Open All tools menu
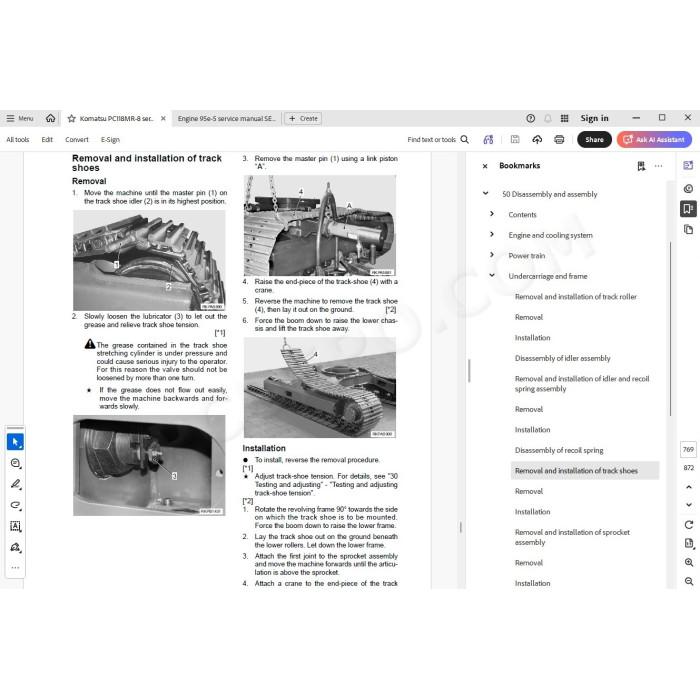This screenshot has height=700, width=700. (x=18, y=140)
